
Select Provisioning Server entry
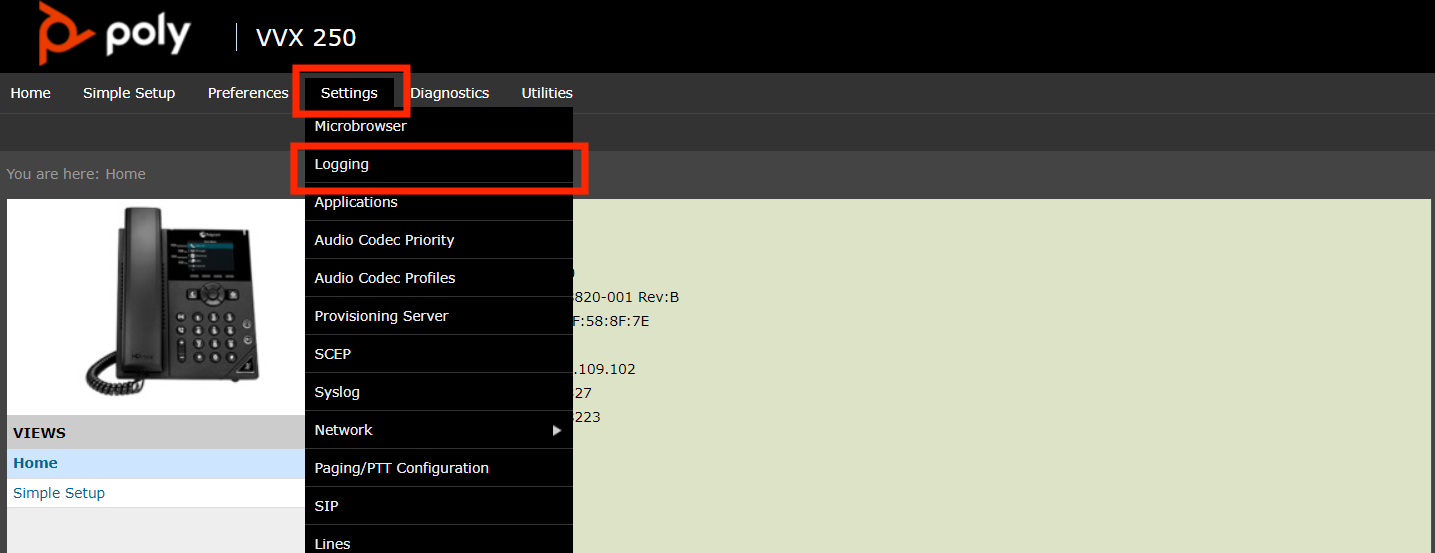click(439, 316)
